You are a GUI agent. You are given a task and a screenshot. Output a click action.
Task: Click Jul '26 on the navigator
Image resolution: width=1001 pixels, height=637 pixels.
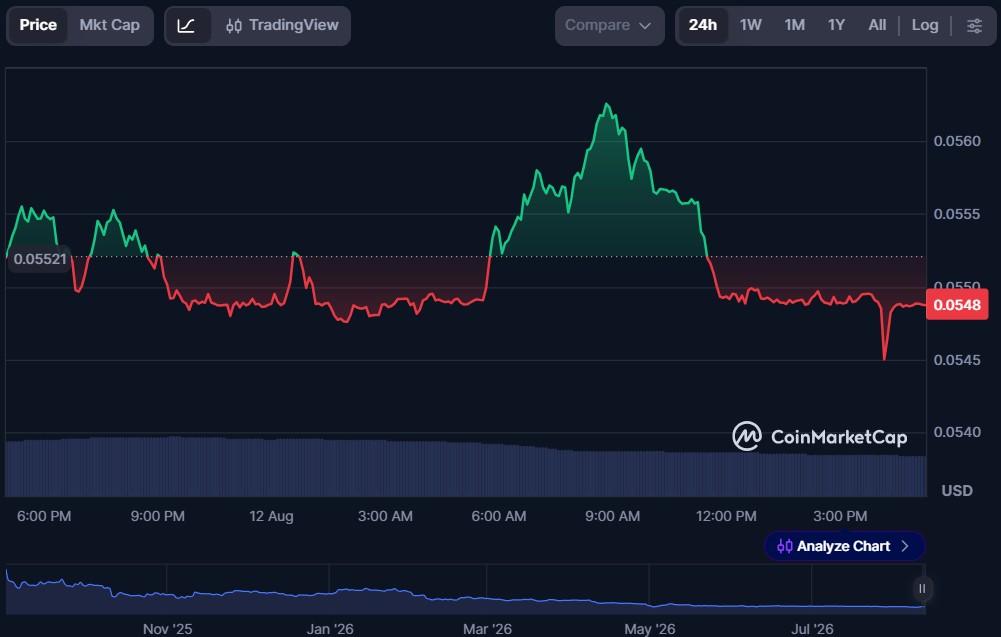click(x=812, y=629)
